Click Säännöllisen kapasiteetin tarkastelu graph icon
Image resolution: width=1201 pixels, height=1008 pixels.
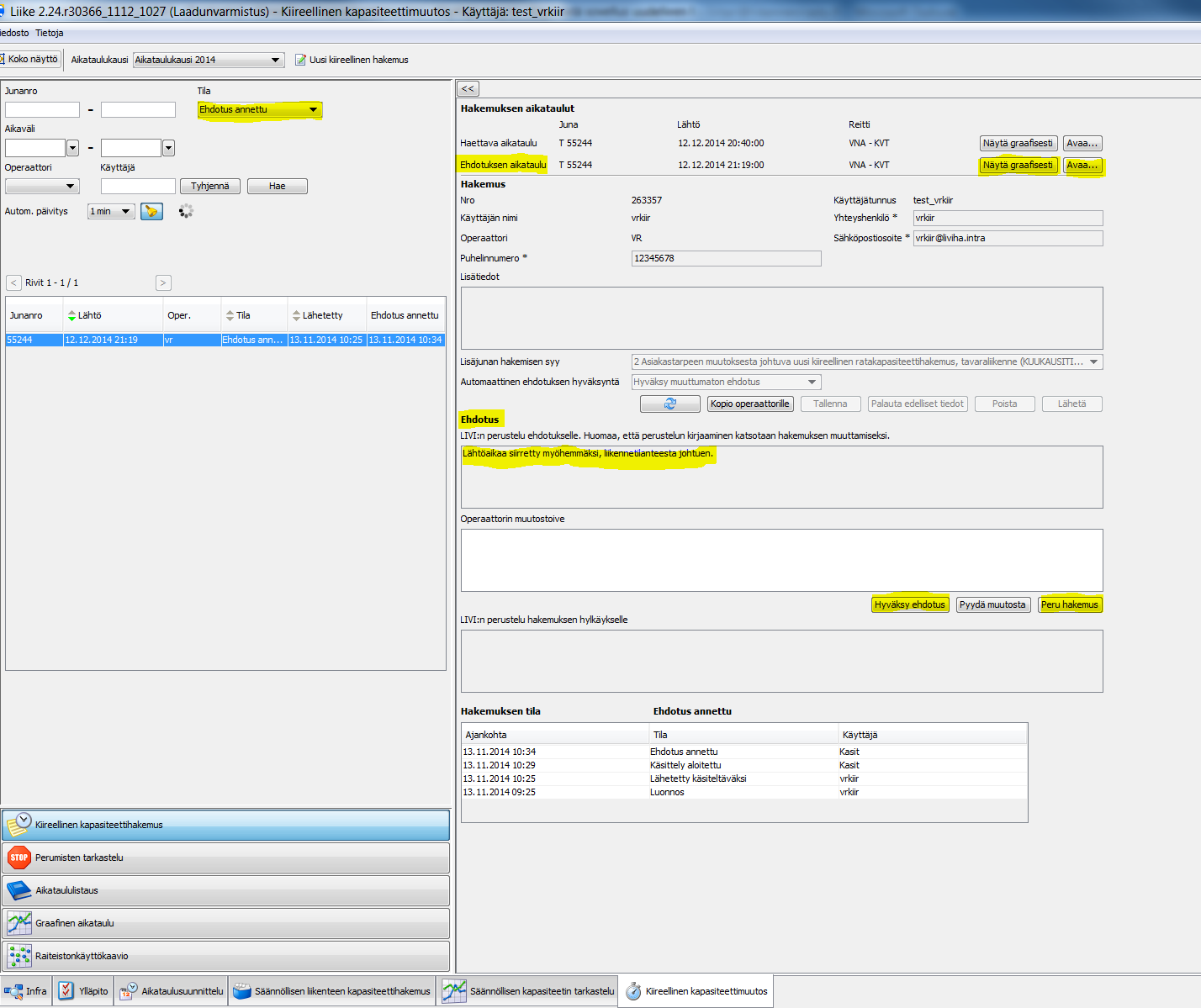tap(454, 991)
